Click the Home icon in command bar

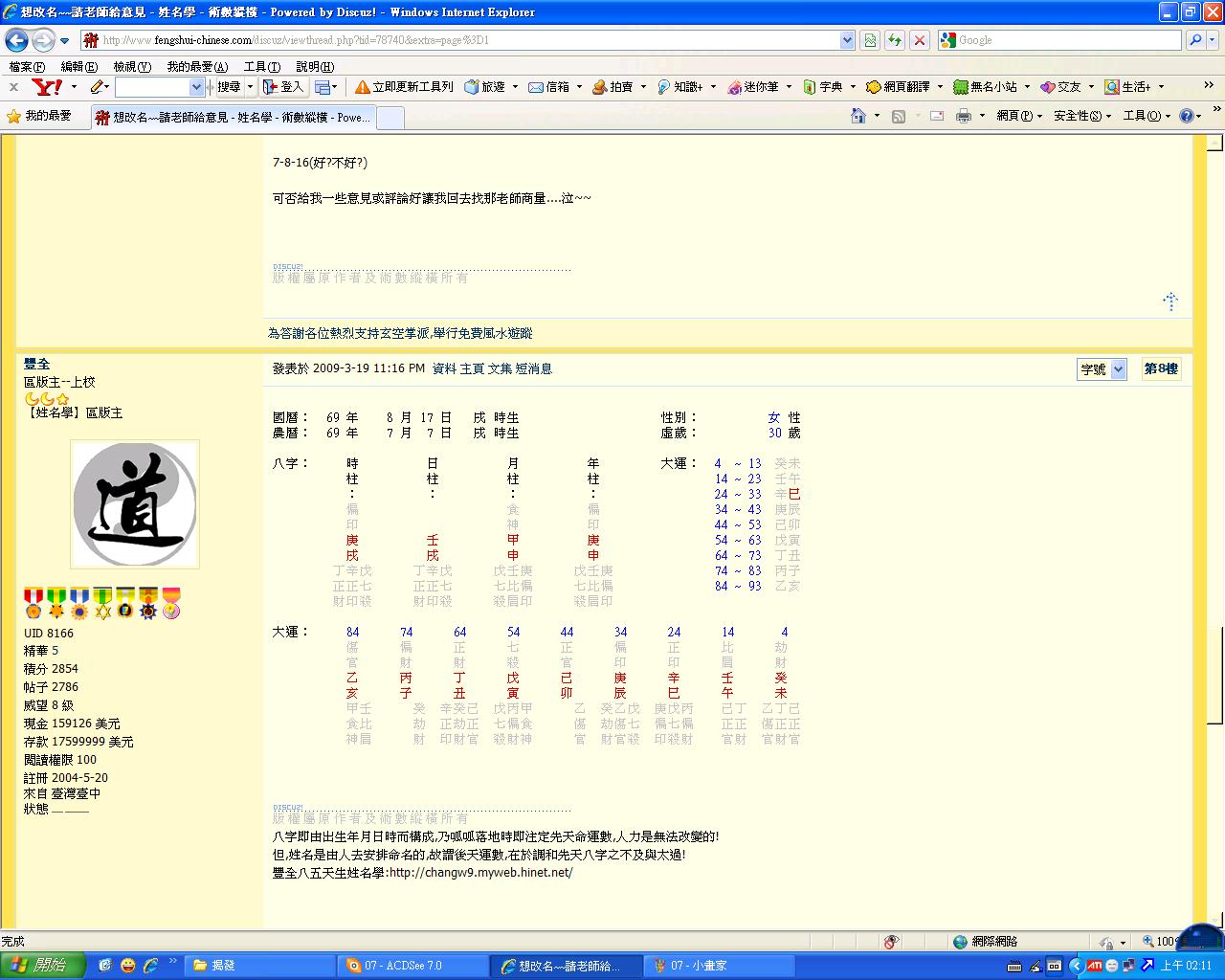coord(858,116)
